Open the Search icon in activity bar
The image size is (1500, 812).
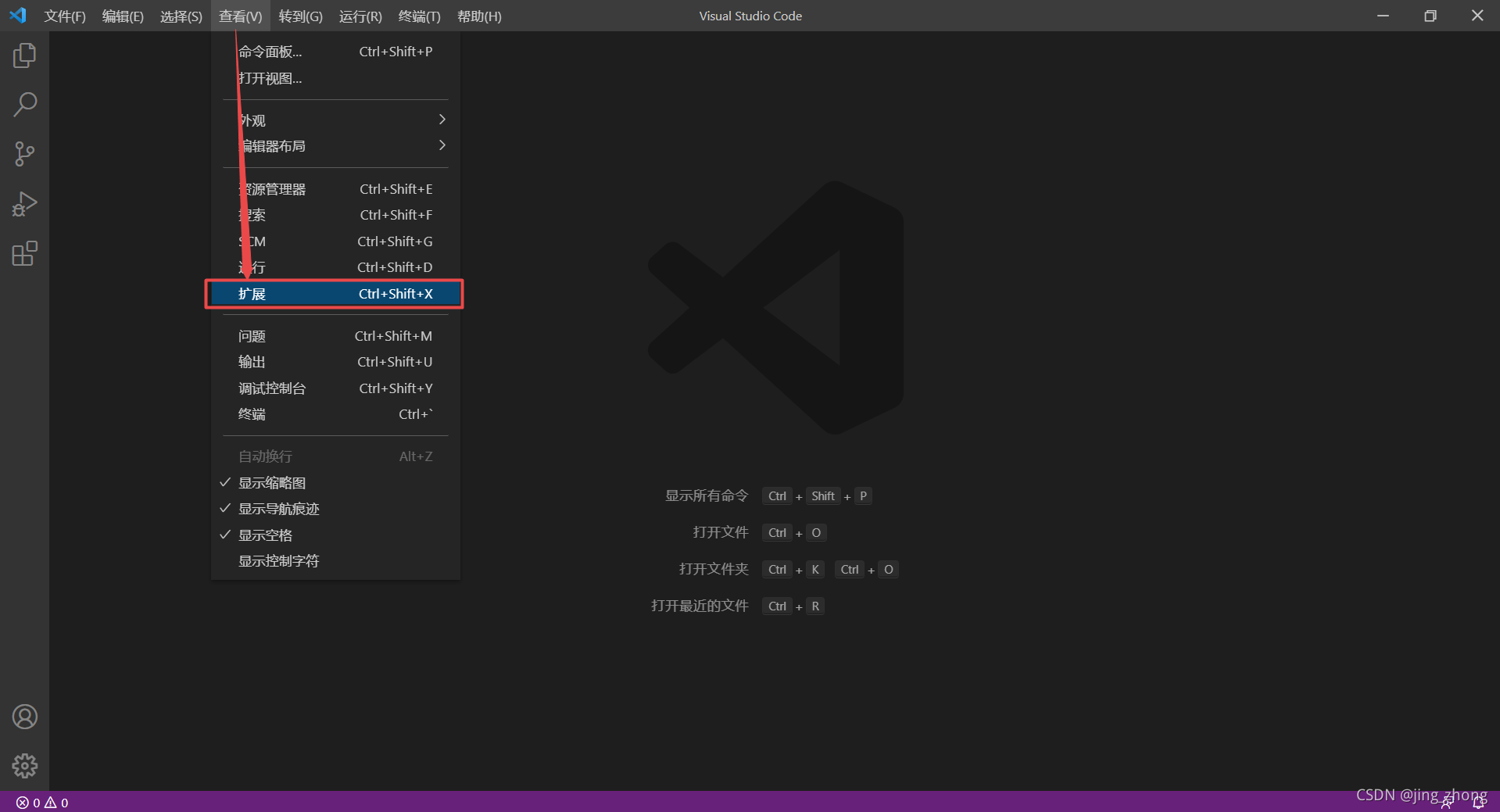click(x=24, y=105)
